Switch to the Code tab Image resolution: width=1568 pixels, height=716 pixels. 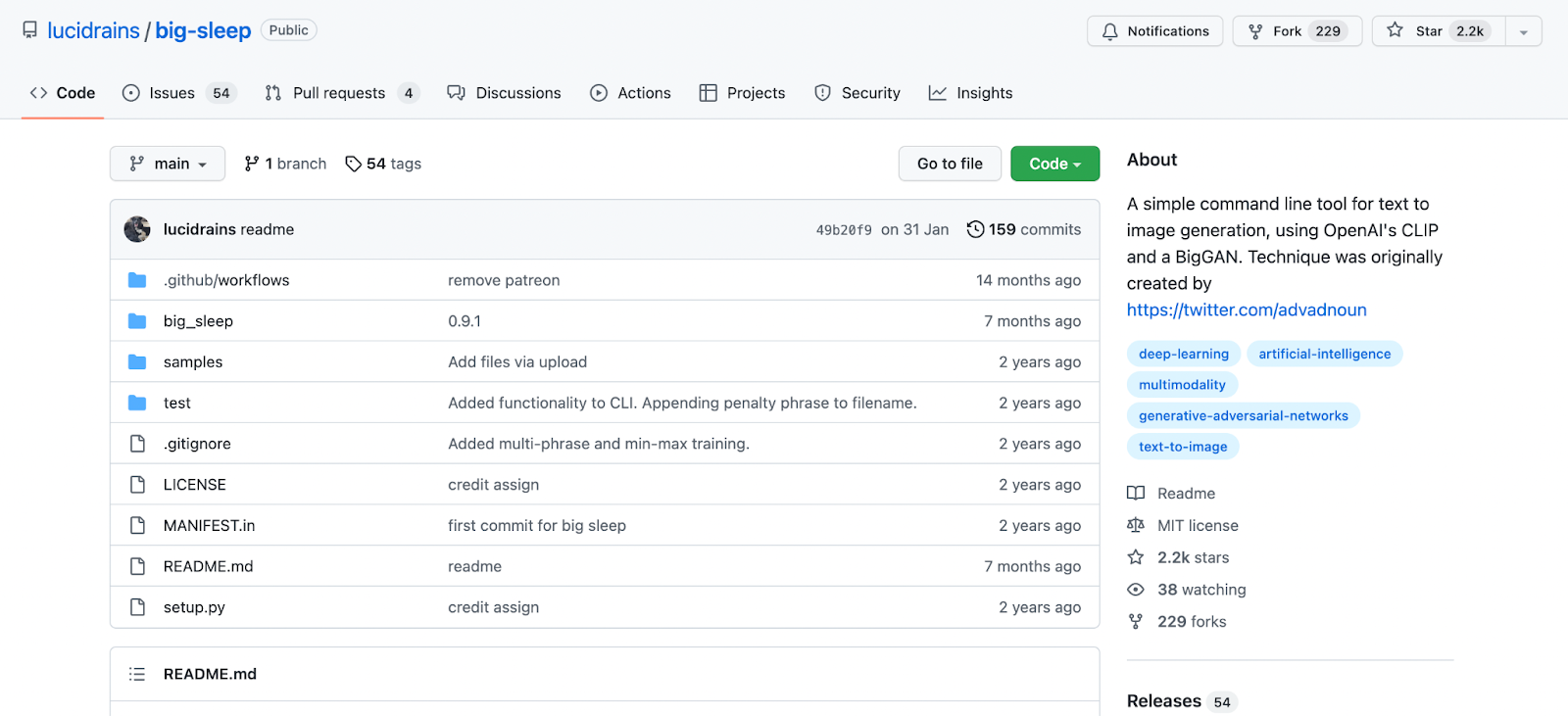point(63,93)
